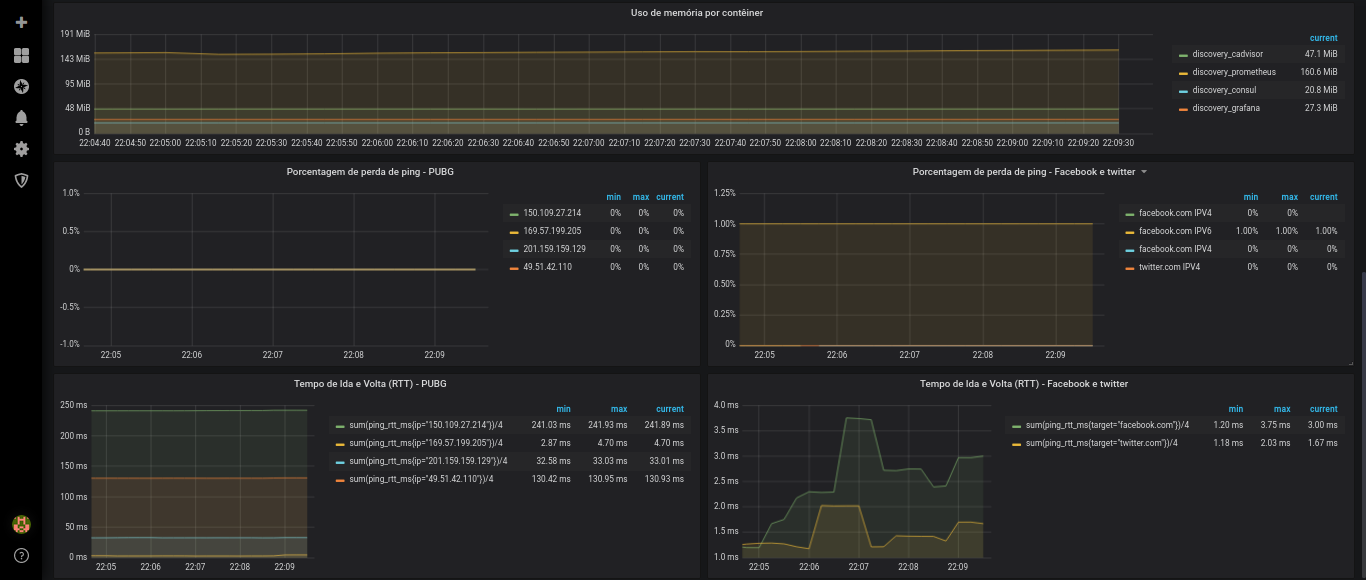Image resolution: width=1366 pixels, height=580 pixels.
Task: Click panel title Tempo de Ida e Volta (RTT) - Facebook e twitter
Action: coord(1024,384)
